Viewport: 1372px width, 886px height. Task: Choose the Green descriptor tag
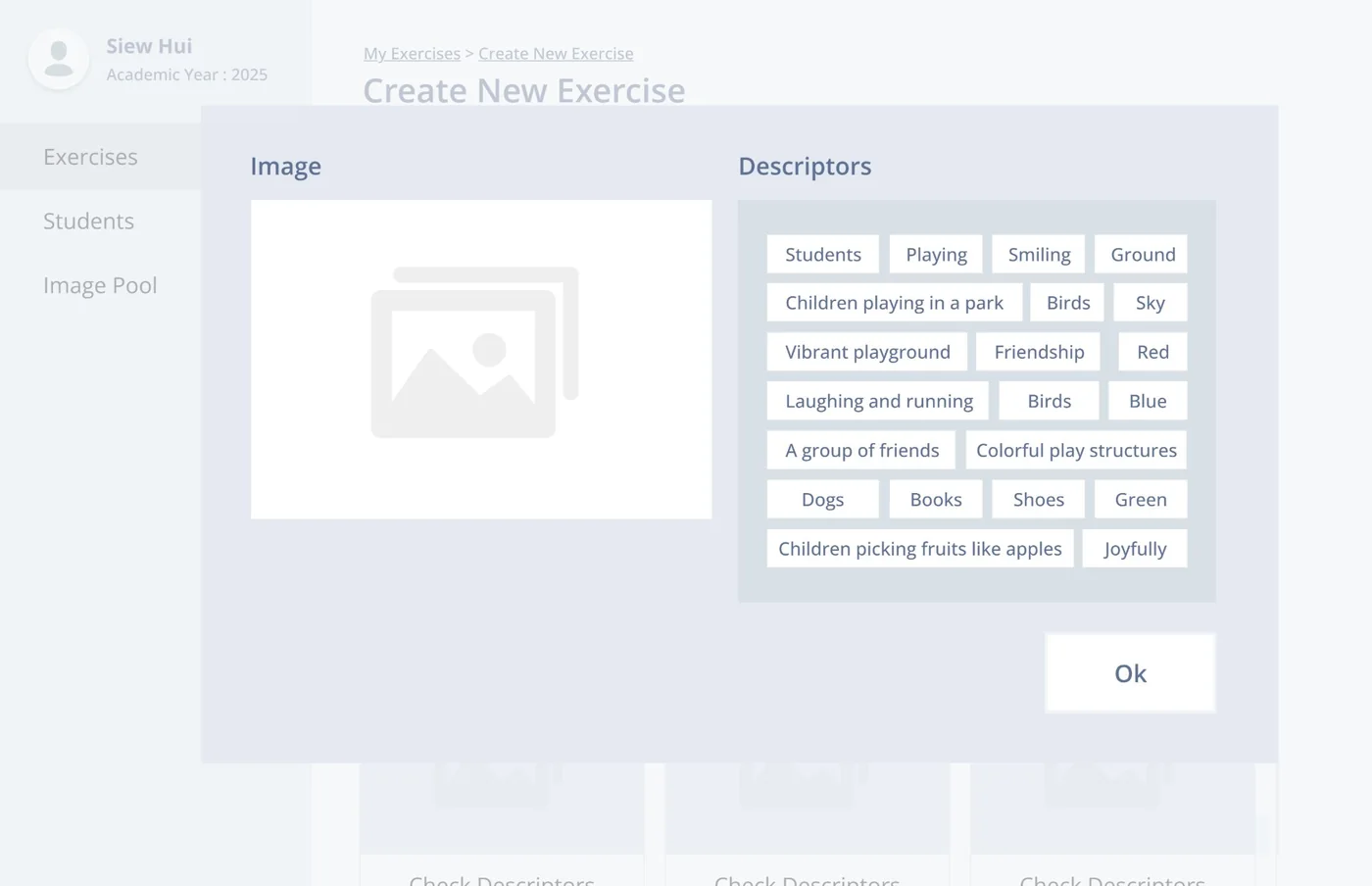tap(1141, 500)
